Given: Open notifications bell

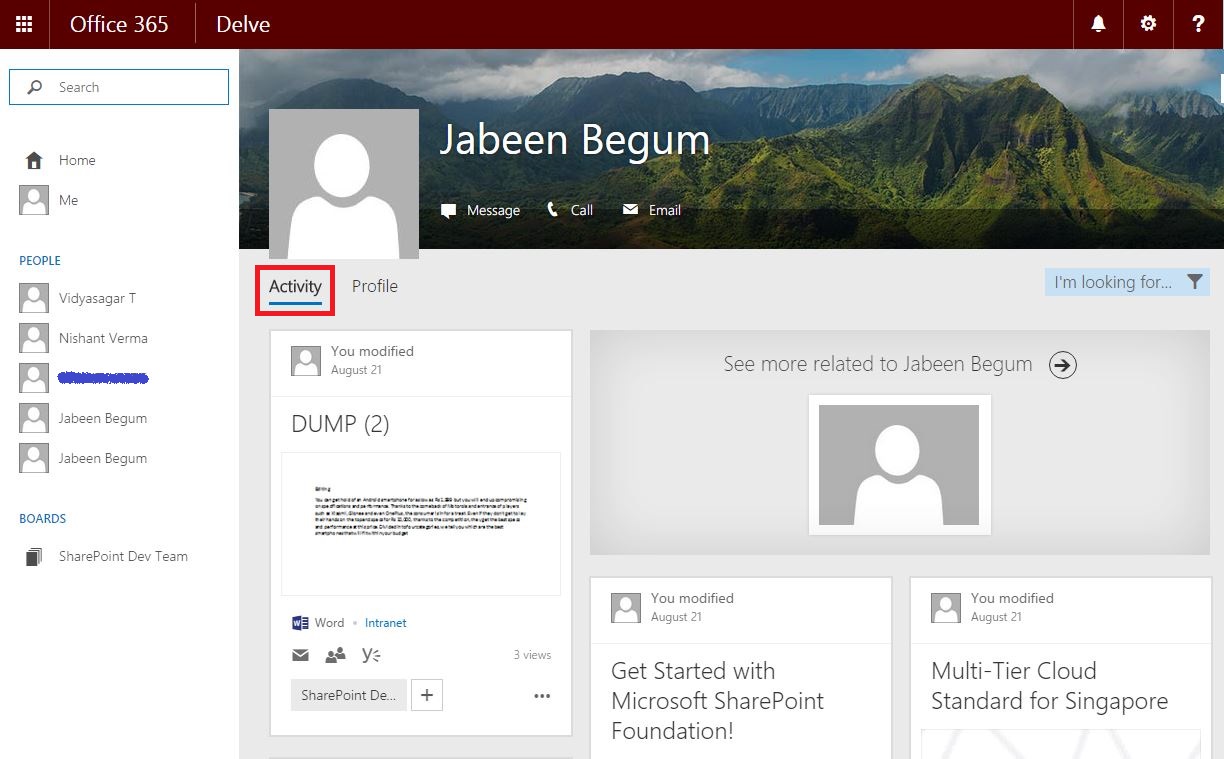Looking at the screenshot, I should 1098,24.
